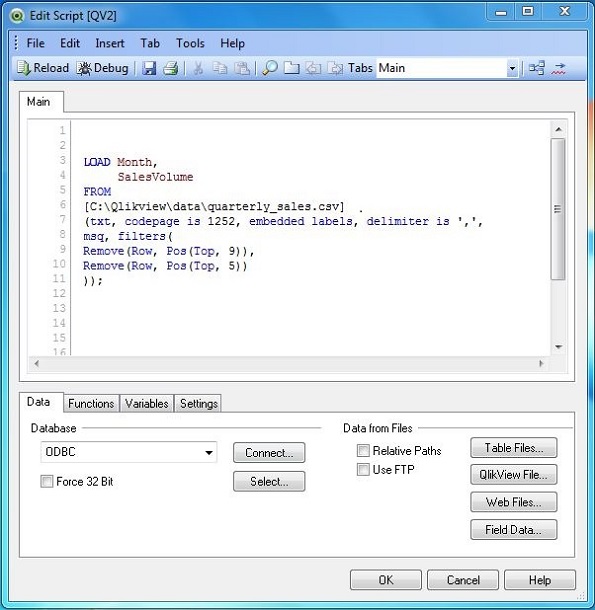This screenshot has width=595, height=610.
Task: Switch to the Data tab
Action: coord(39,402)
